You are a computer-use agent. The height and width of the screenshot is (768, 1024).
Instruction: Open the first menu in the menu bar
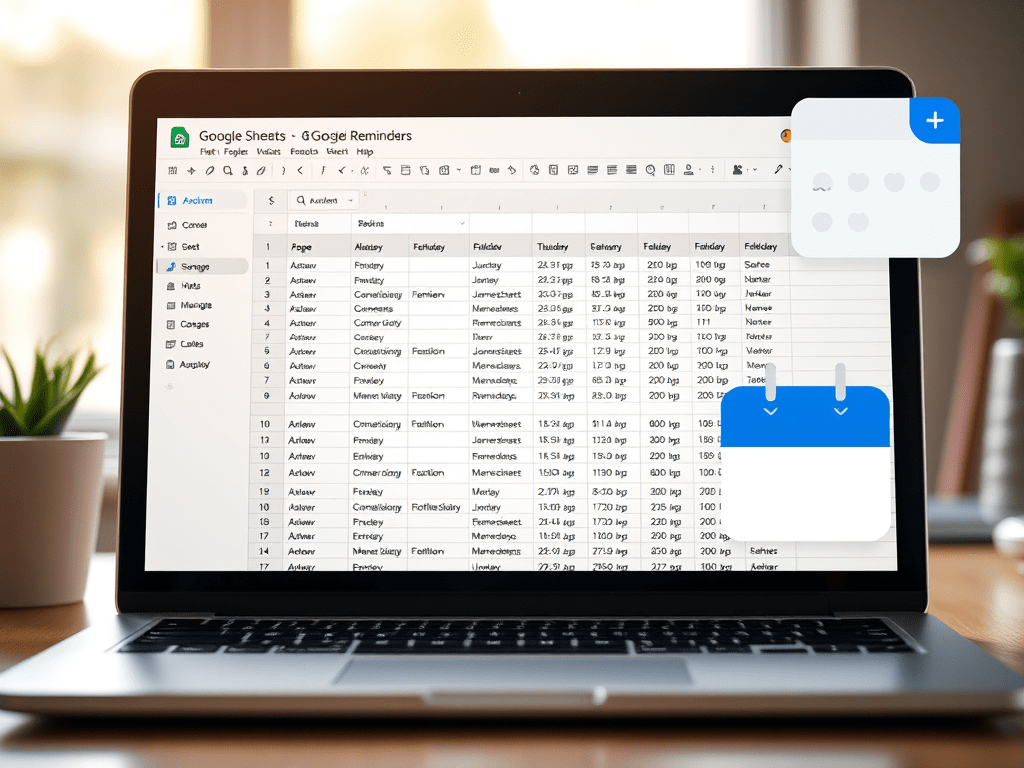click(x=208, y=152)
